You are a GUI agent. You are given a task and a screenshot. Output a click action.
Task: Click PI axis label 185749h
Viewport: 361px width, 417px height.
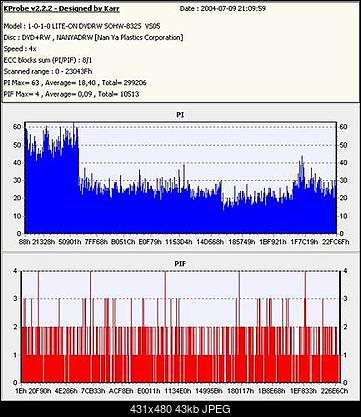click(241, 241)
